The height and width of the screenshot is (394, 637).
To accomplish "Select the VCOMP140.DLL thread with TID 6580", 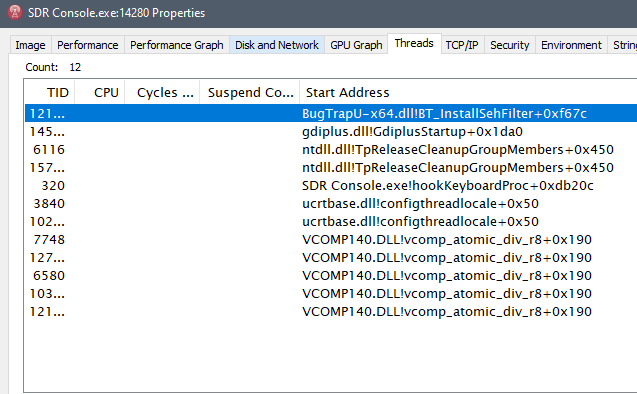I will click(331, 275).
